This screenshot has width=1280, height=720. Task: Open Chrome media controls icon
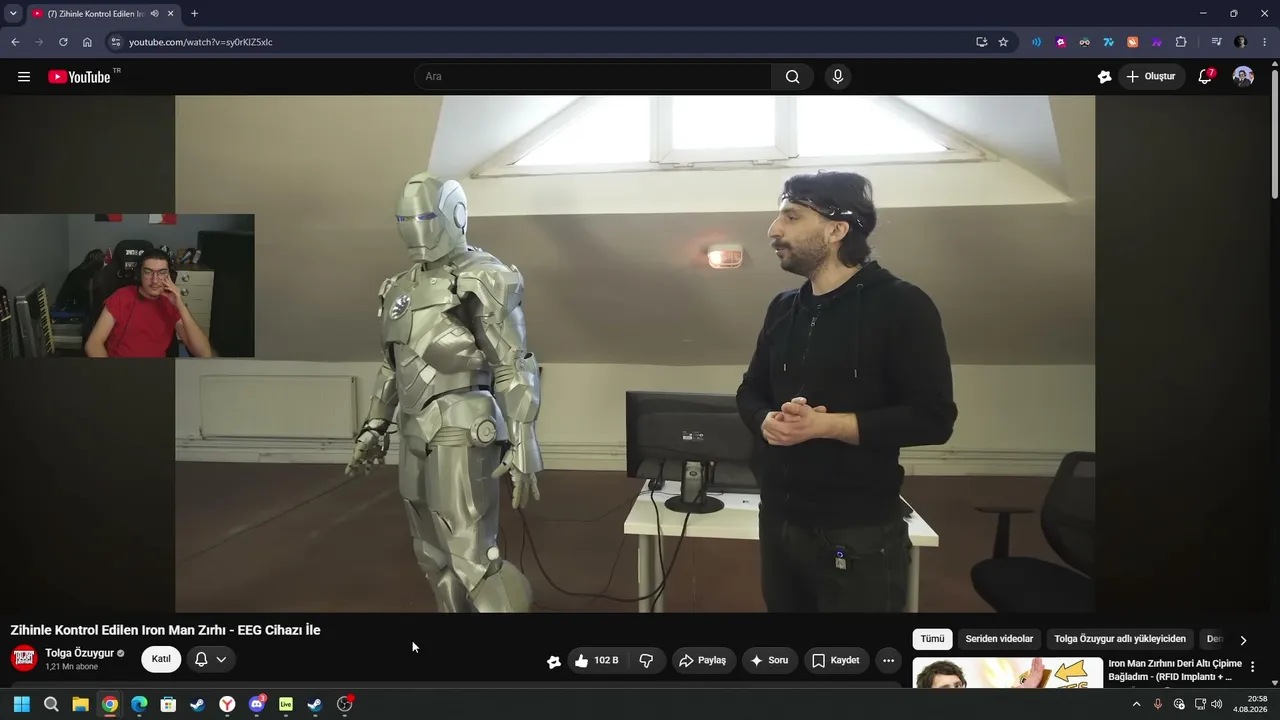point(1216,42)
